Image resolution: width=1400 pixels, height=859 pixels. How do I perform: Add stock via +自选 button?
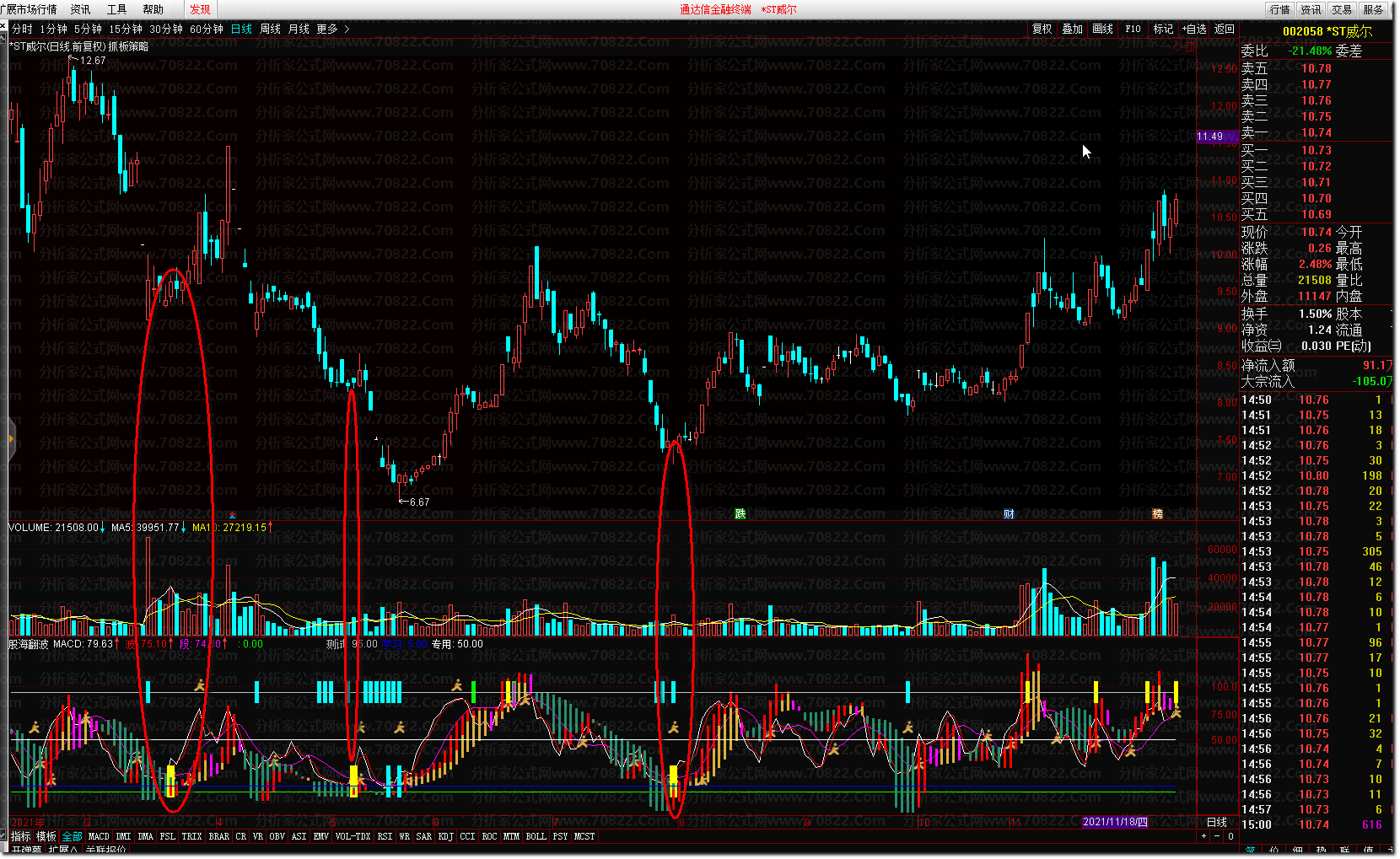(1194, 29)
